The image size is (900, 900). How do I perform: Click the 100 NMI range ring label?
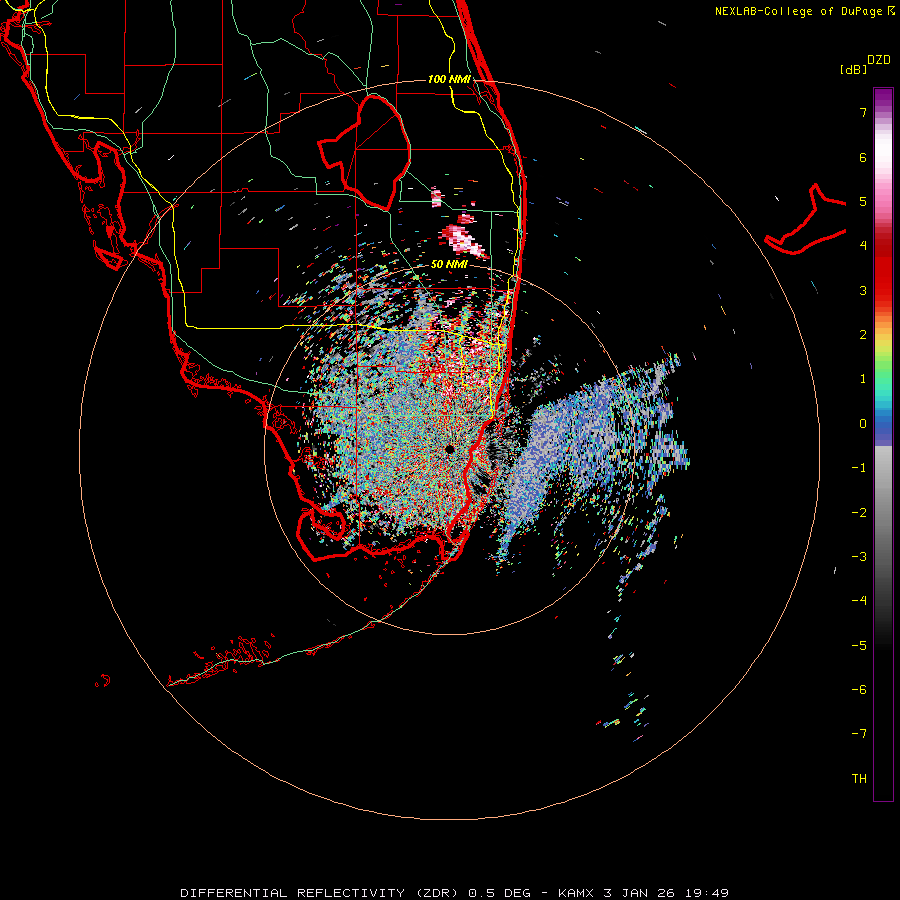449,79
